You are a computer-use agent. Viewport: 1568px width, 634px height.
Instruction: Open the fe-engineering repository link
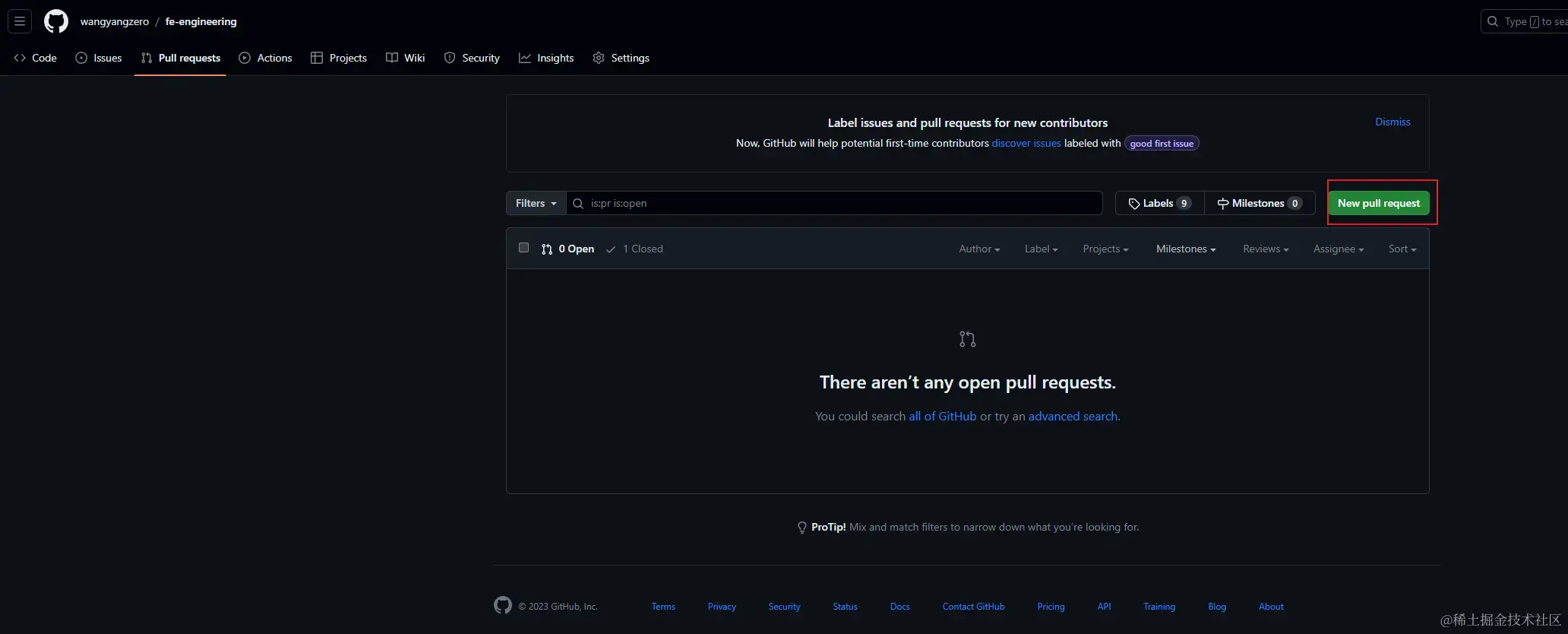(201, 21)
